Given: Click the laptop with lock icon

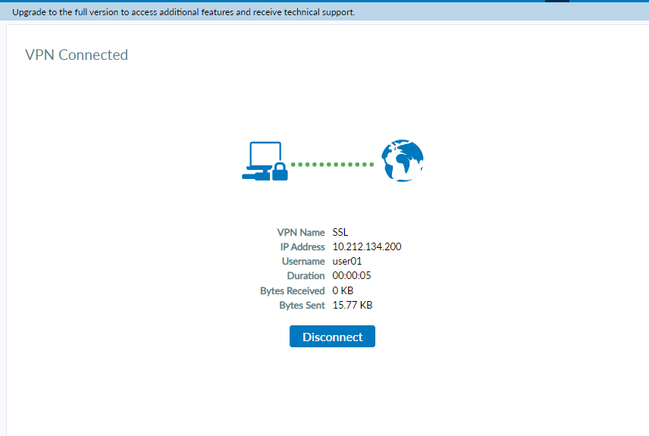Looking at the screenshot, I should tap(265, 161).
